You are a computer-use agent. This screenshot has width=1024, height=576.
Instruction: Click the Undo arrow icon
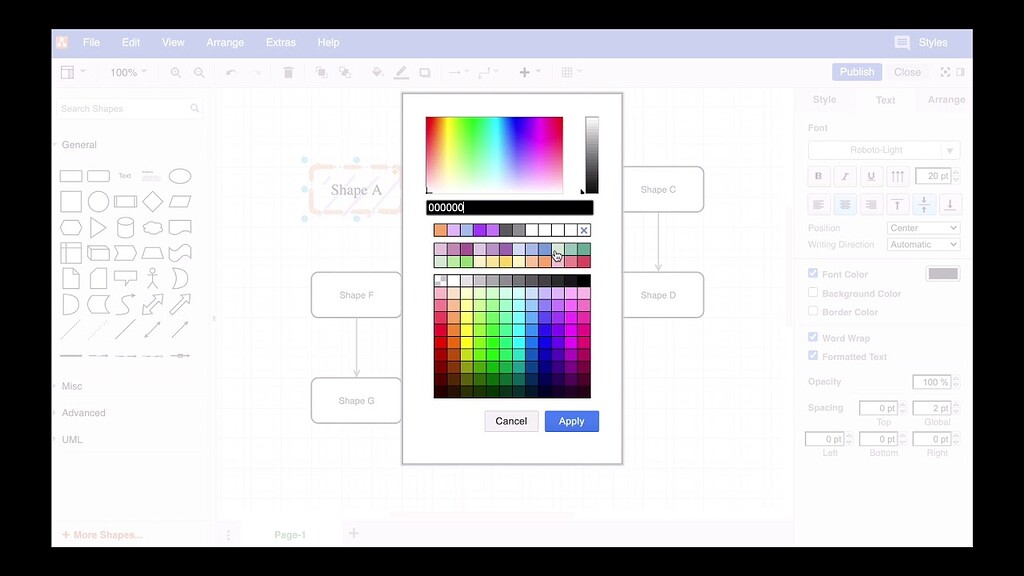230,72
